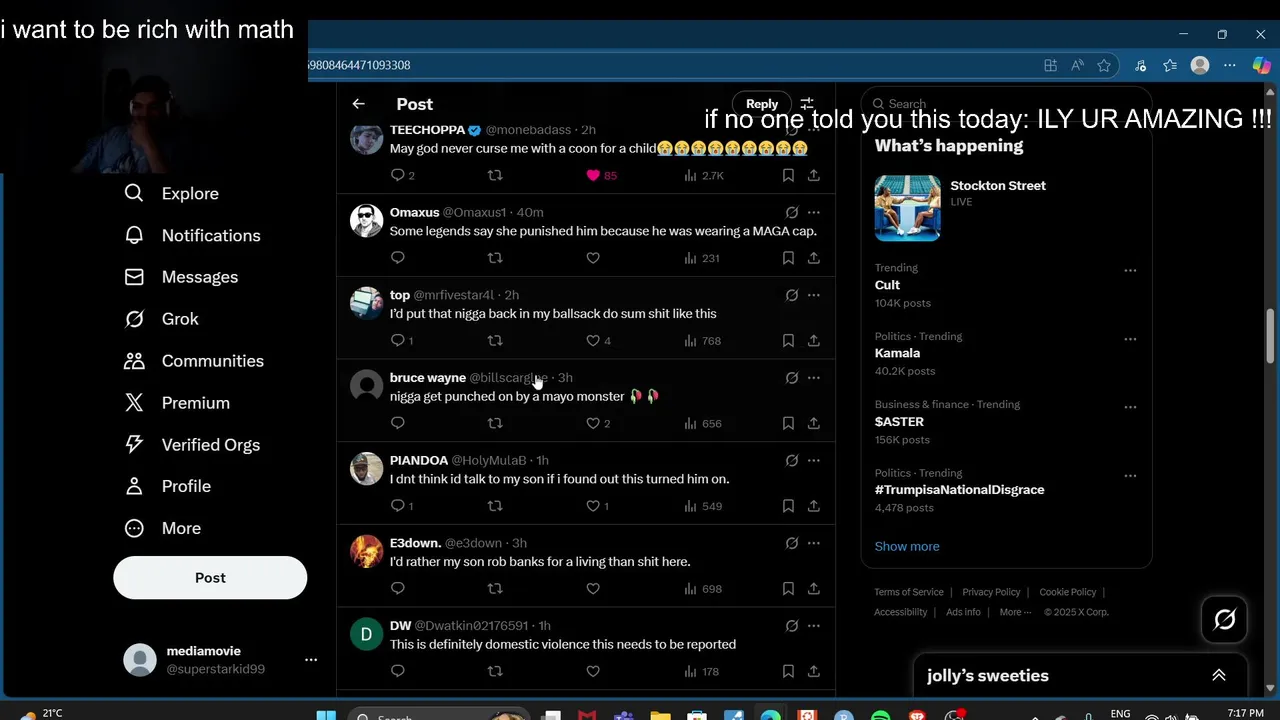Open Accessibility footer link
Screen dimensions: 1280x720
pyautogui.click(x=901, y=612)
